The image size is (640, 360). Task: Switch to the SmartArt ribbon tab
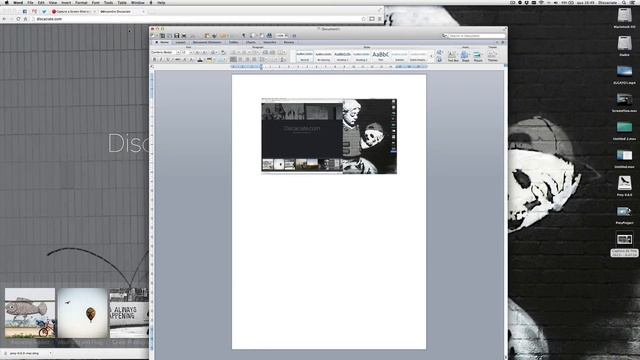270,42
